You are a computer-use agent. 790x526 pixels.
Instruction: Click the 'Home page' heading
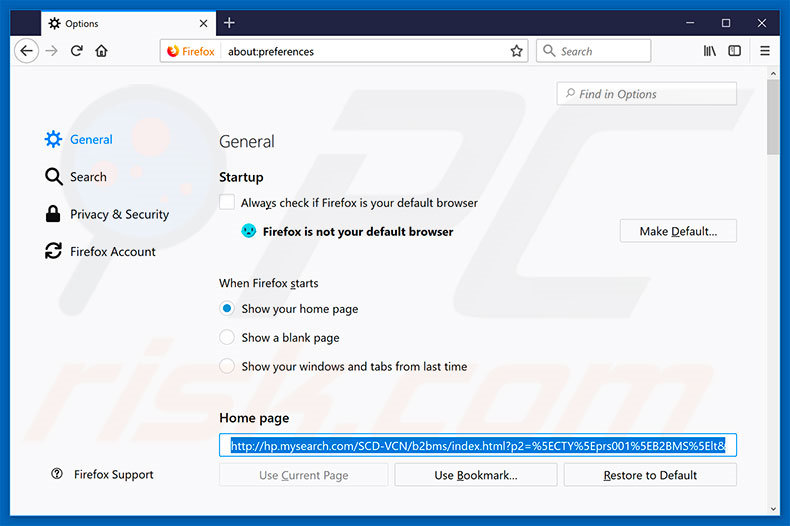(254, 418)
